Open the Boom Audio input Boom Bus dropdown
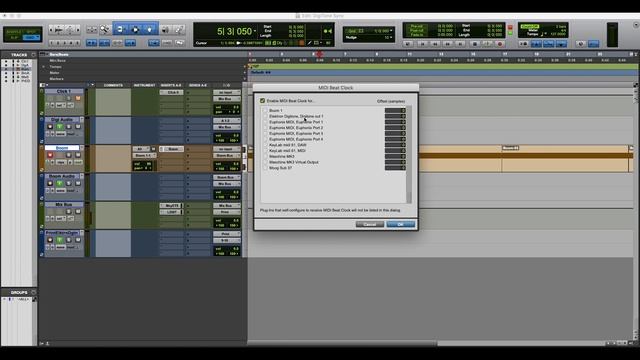The width and height of the screenshot is (640, 360). tap(227, 178)
